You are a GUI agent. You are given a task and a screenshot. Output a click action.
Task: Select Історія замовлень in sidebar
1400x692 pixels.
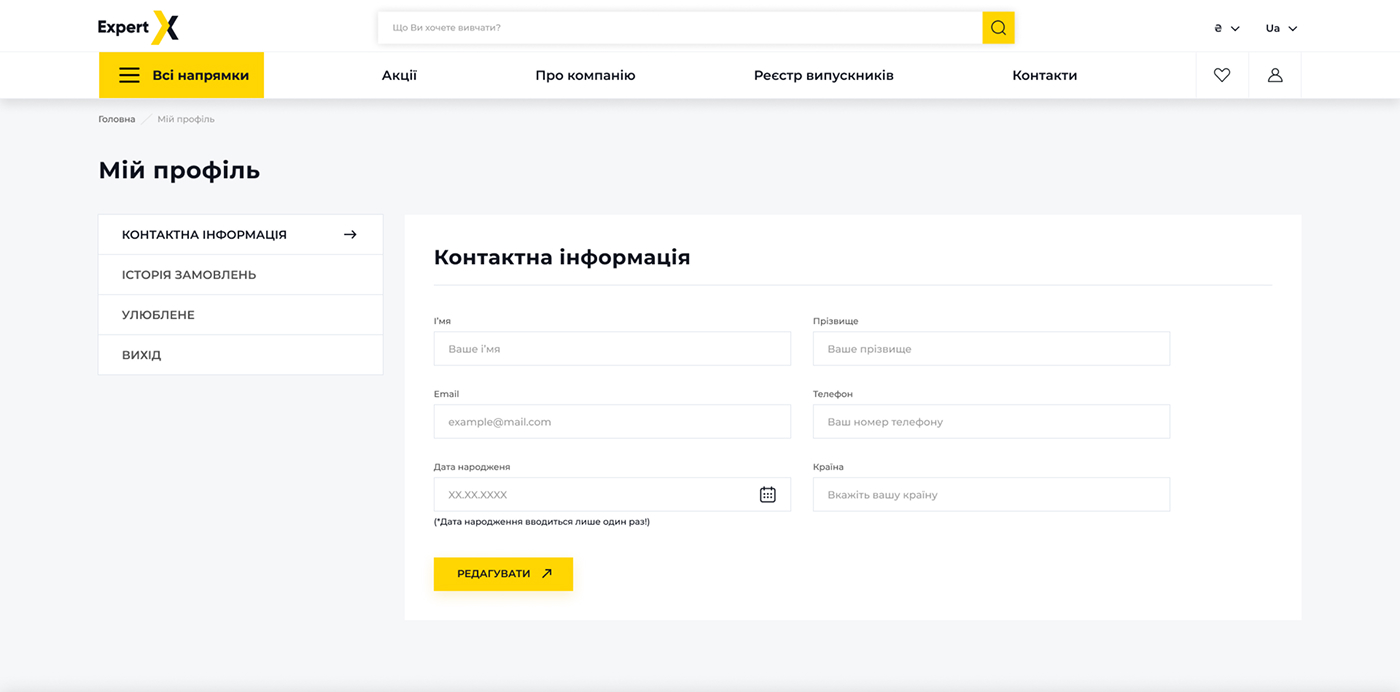click(x=189, y=275)
